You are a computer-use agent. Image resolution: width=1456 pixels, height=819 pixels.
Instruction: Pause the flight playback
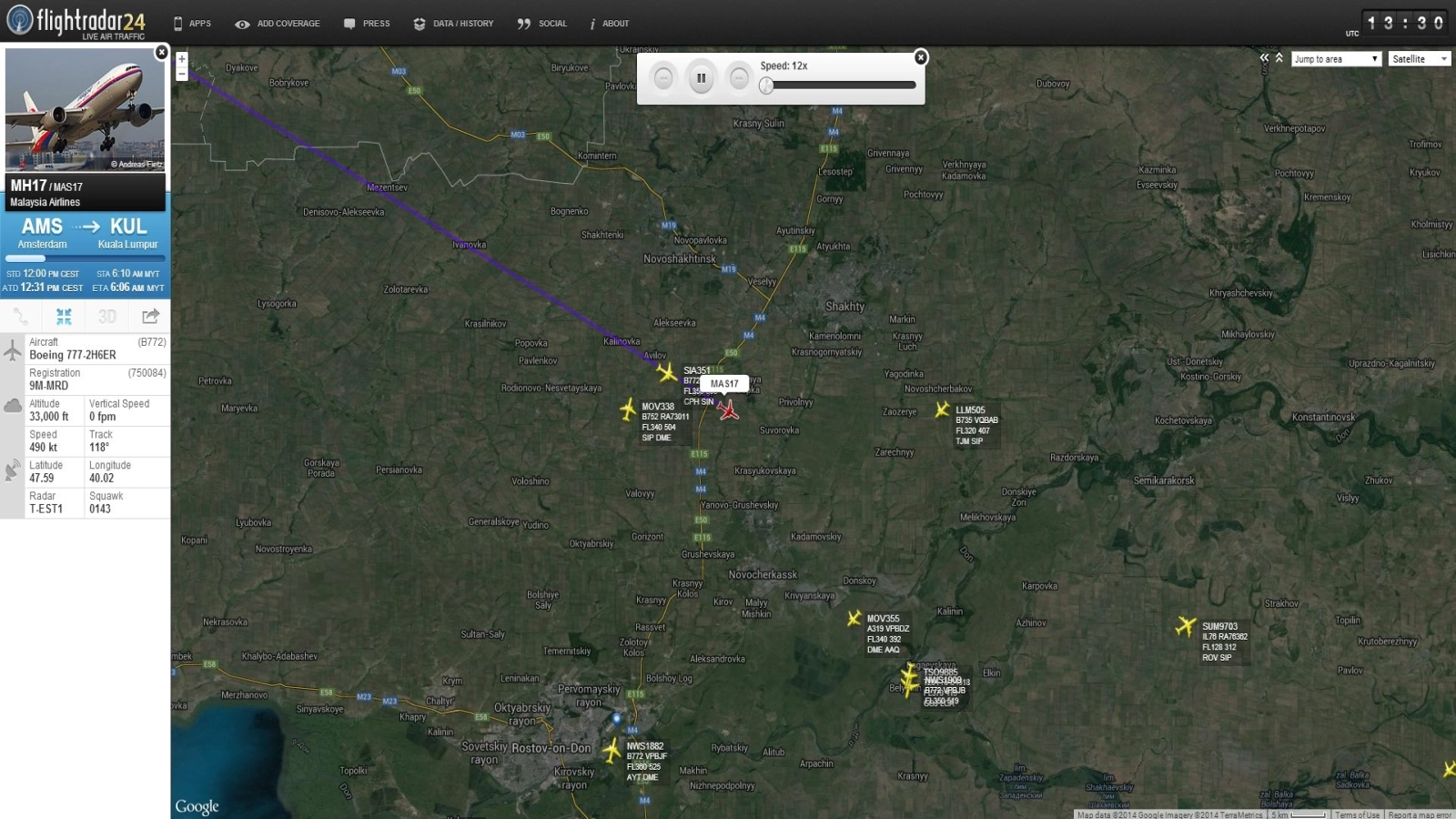pos(701,78)
